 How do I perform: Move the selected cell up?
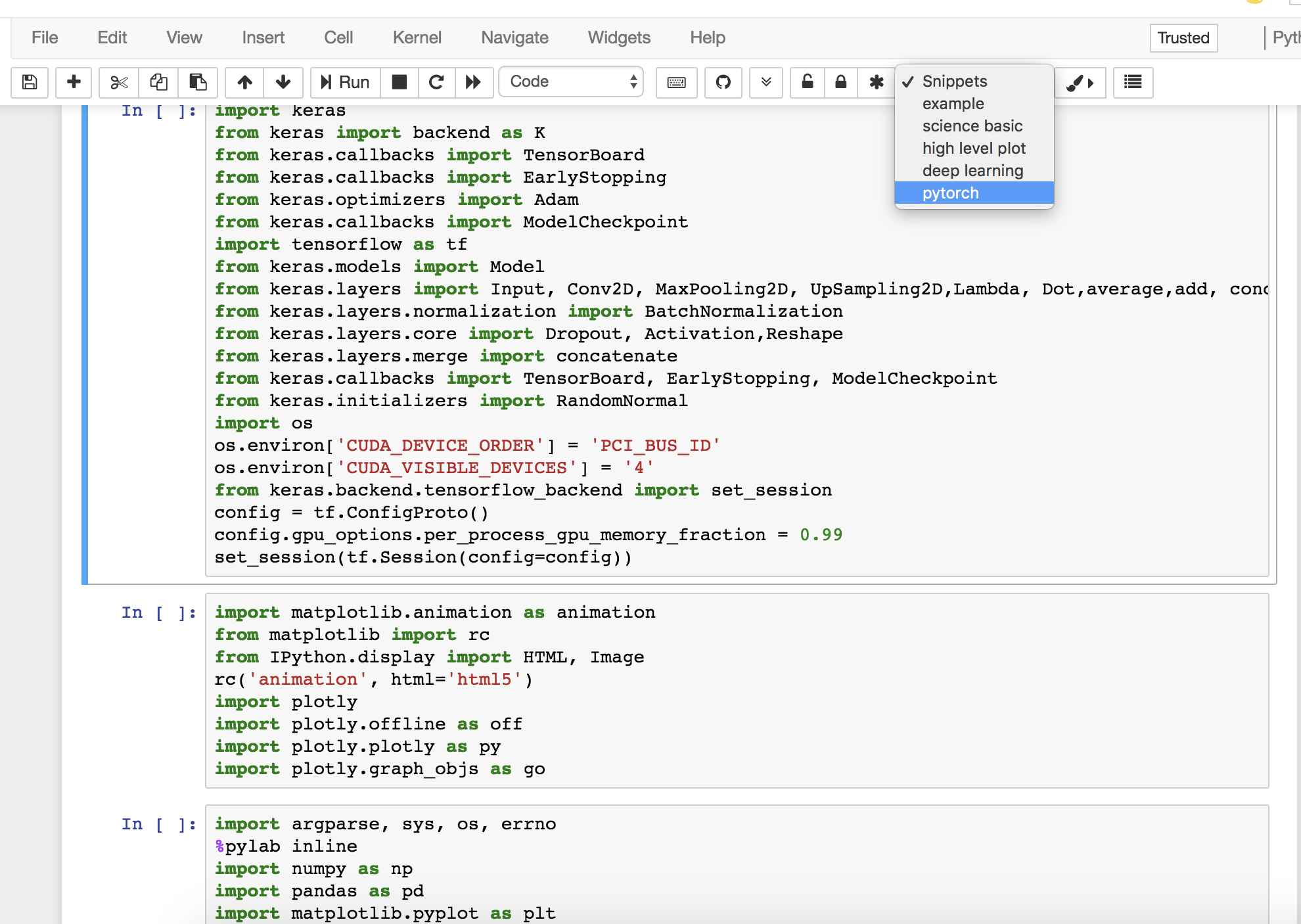244,82
